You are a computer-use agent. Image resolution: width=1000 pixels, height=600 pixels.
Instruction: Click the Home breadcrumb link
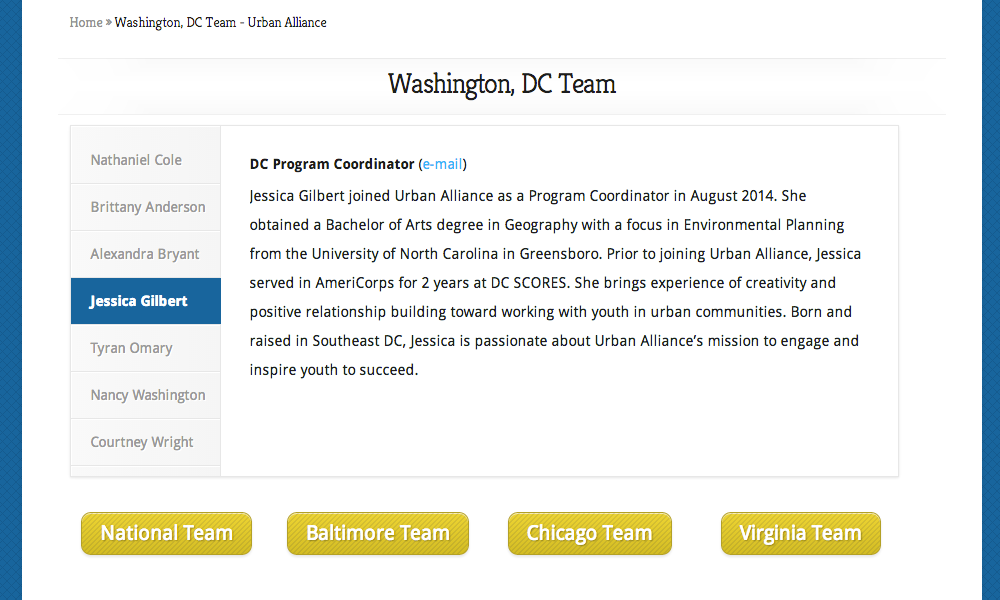point(86,22)
